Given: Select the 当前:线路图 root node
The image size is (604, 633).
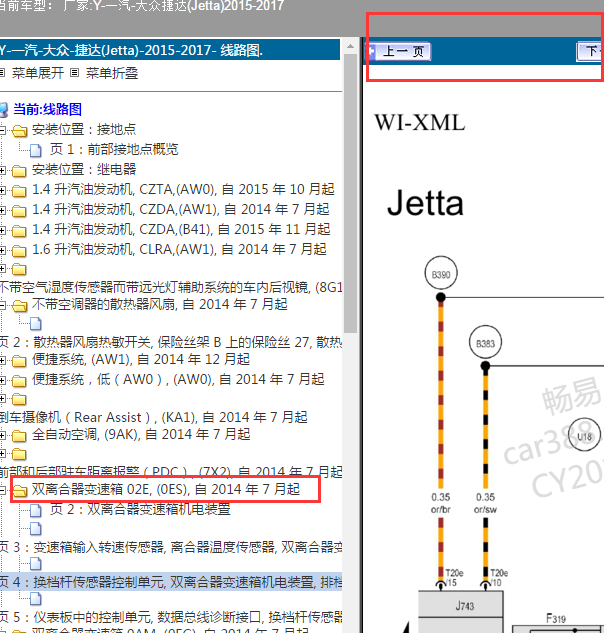Looking at the screenshot, I should click(48, 109).
